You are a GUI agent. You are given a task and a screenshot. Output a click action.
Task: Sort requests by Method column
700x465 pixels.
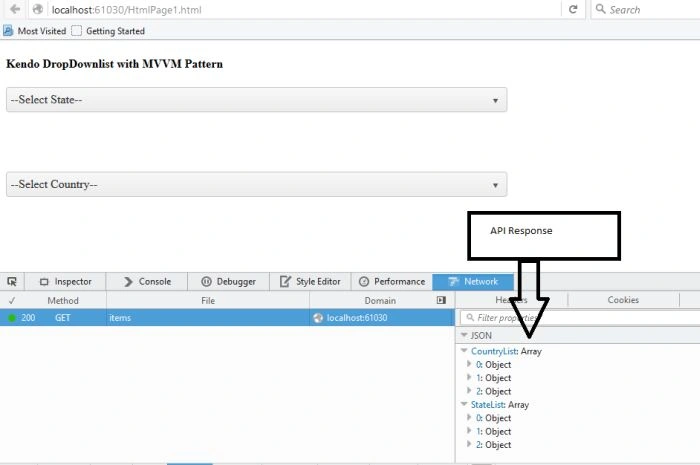pos(63,301)
